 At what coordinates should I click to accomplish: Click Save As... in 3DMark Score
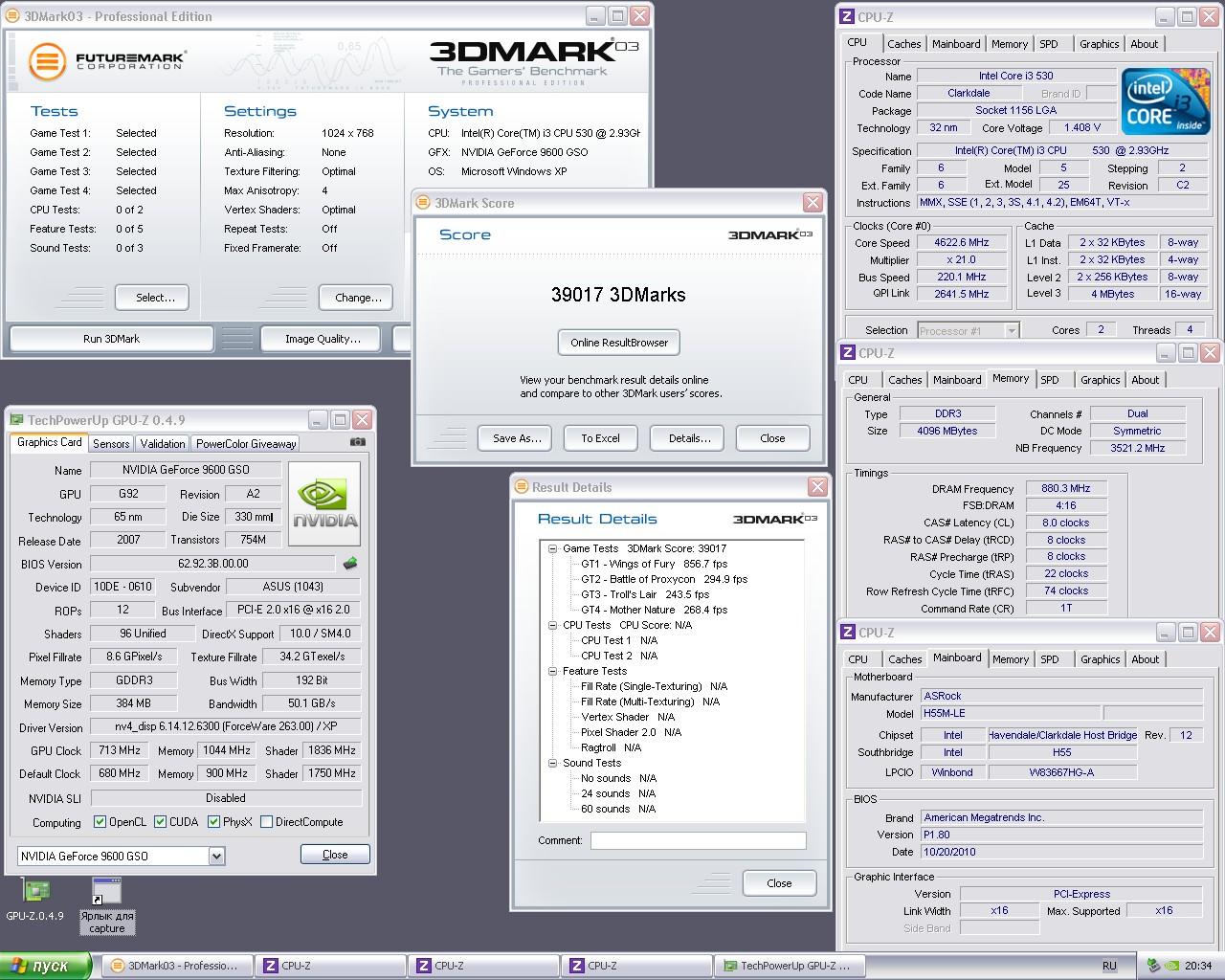(517, 438)
